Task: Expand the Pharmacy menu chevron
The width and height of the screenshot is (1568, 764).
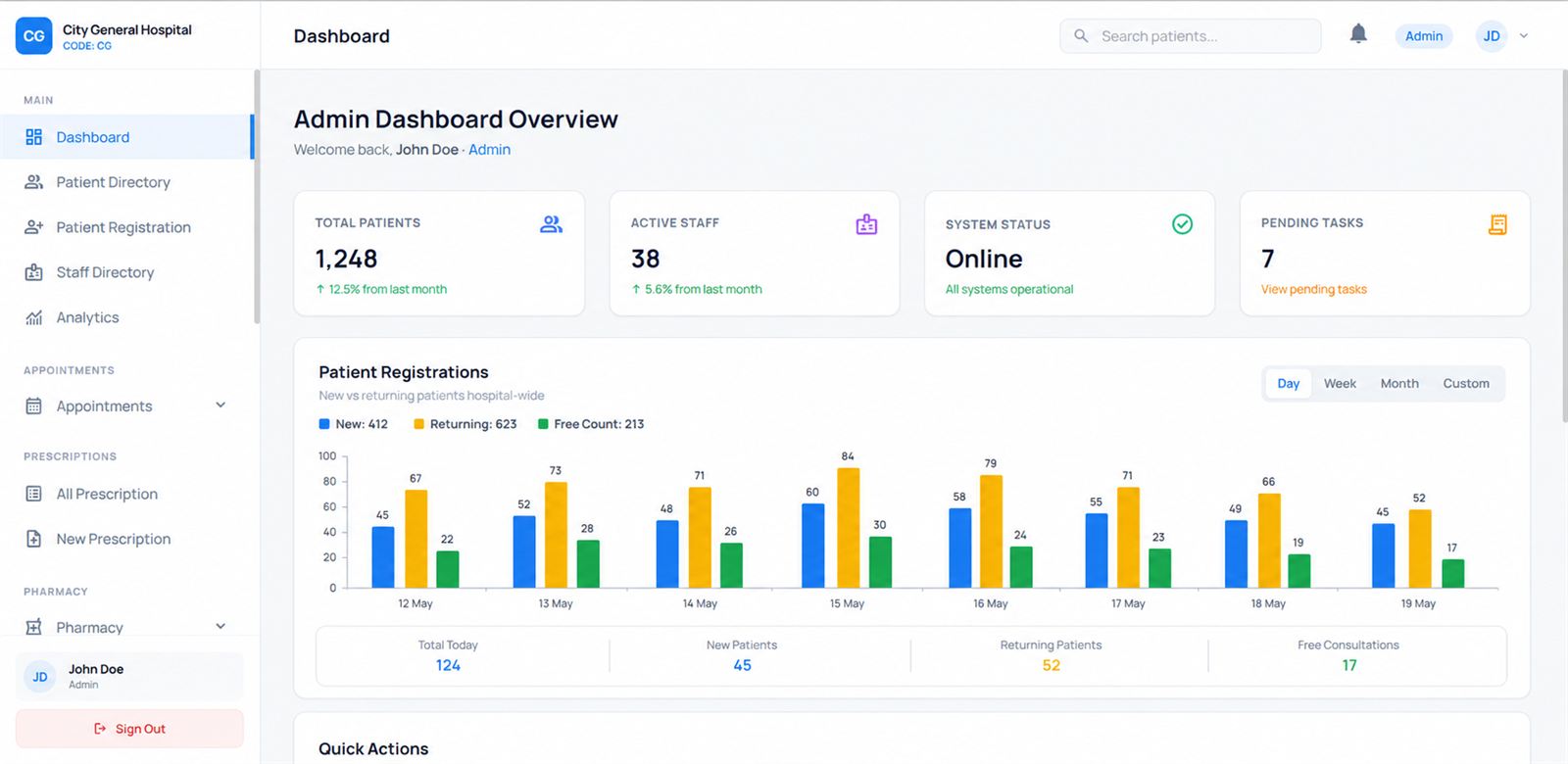Action: (x=220, y=627)
